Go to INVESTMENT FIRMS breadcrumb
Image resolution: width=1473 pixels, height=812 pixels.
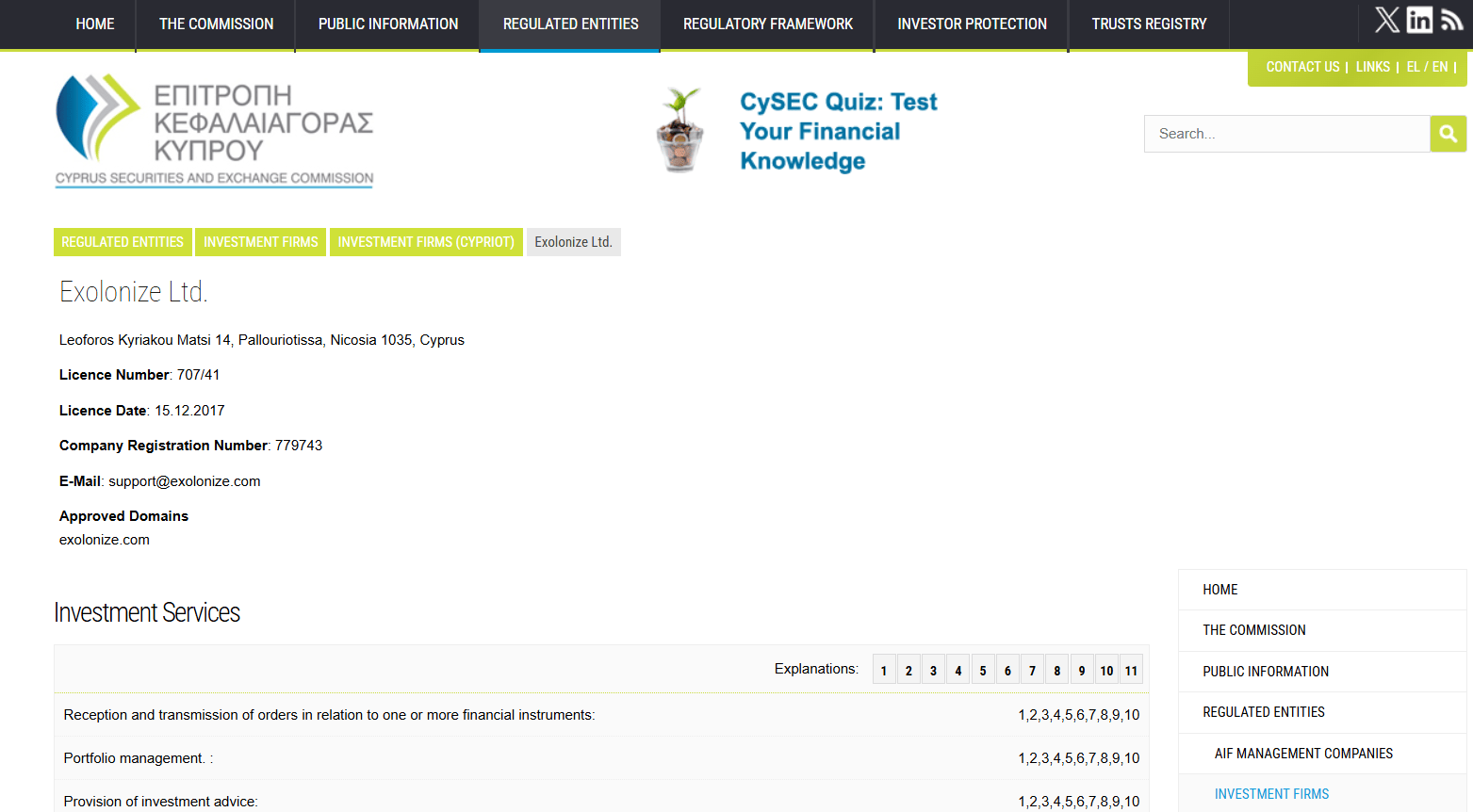[261, 242]
